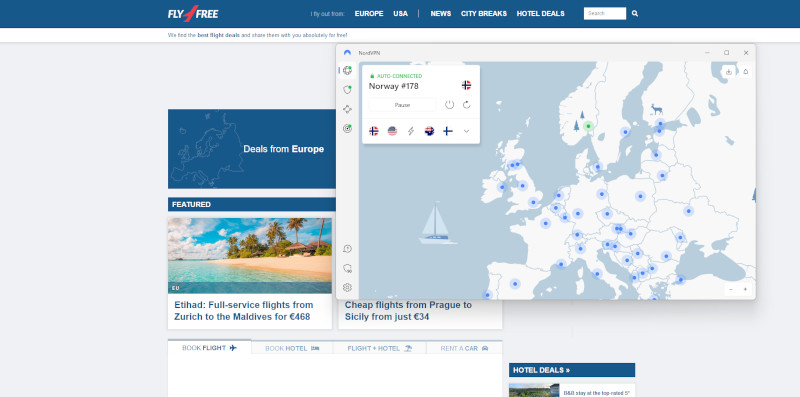Switch to the FLIGHT + HOTEL tab

click(380, 348)
